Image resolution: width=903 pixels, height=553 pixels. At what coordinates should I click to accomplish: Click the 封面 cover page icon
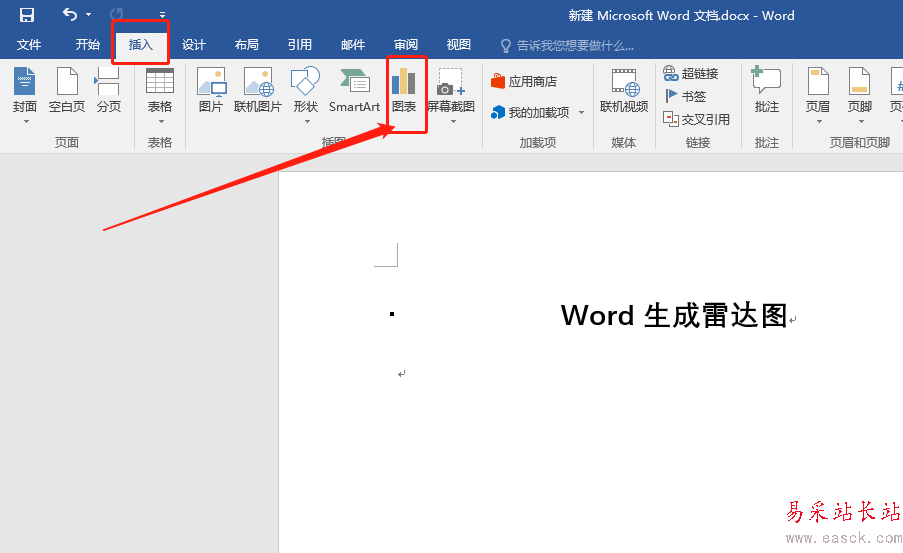25,81
